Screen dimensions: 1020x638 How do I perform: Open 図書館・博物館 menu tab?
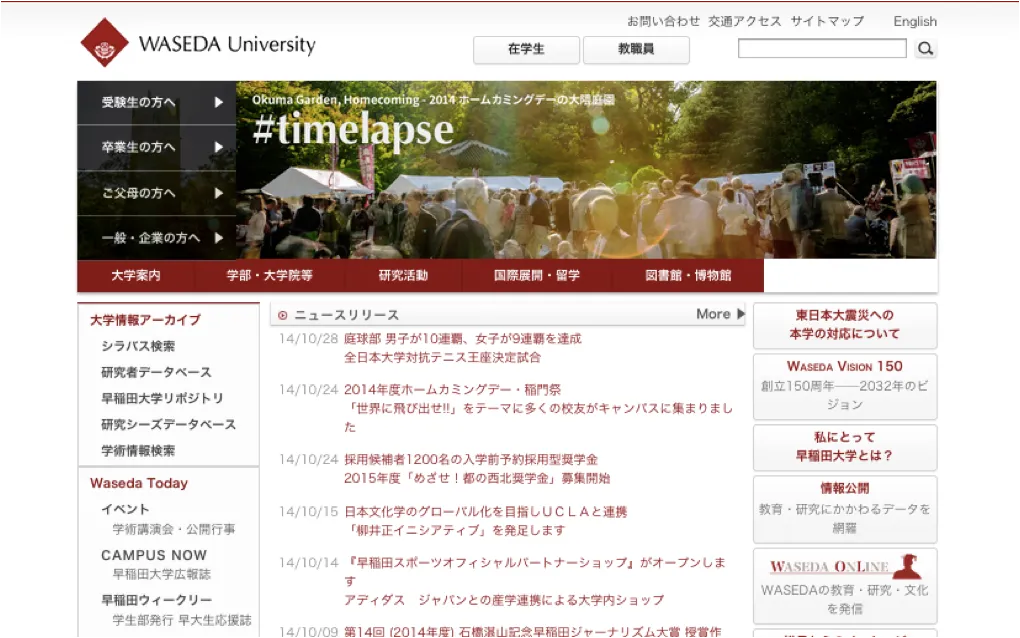688,276
